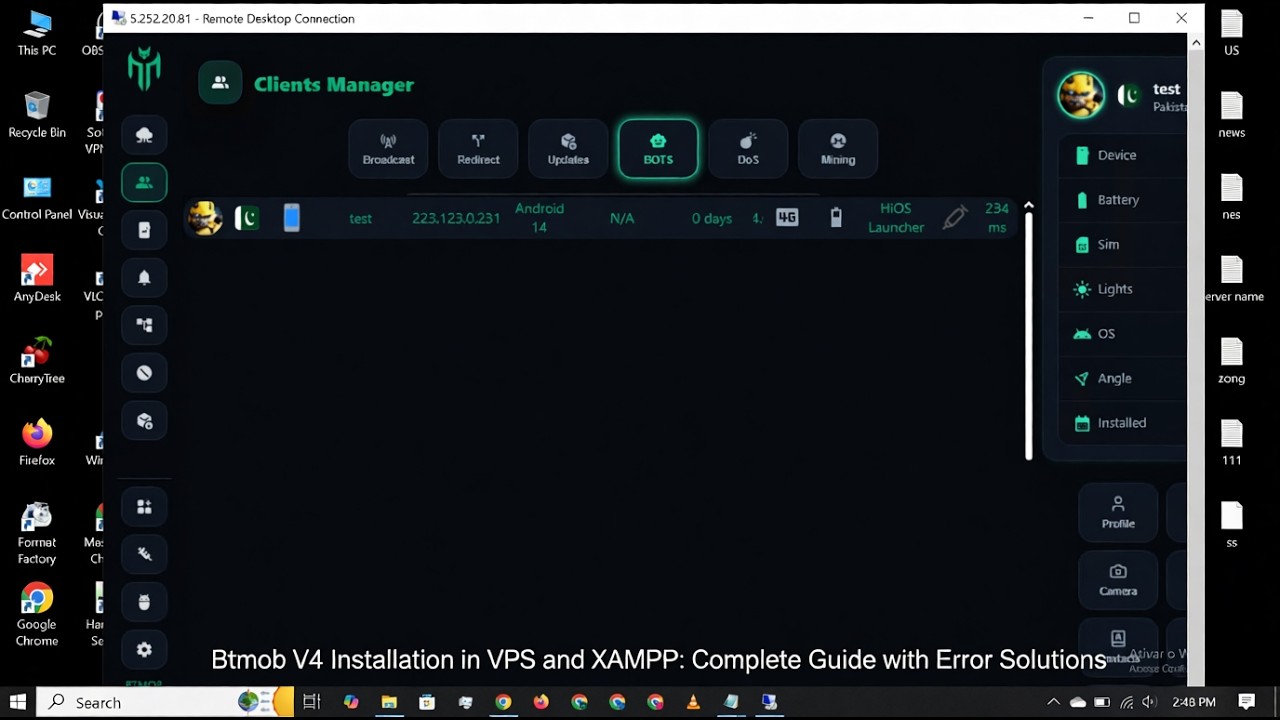Open the Mining tab
The width and height of the screenshot is (1280, 720).
tap(838, 149)
